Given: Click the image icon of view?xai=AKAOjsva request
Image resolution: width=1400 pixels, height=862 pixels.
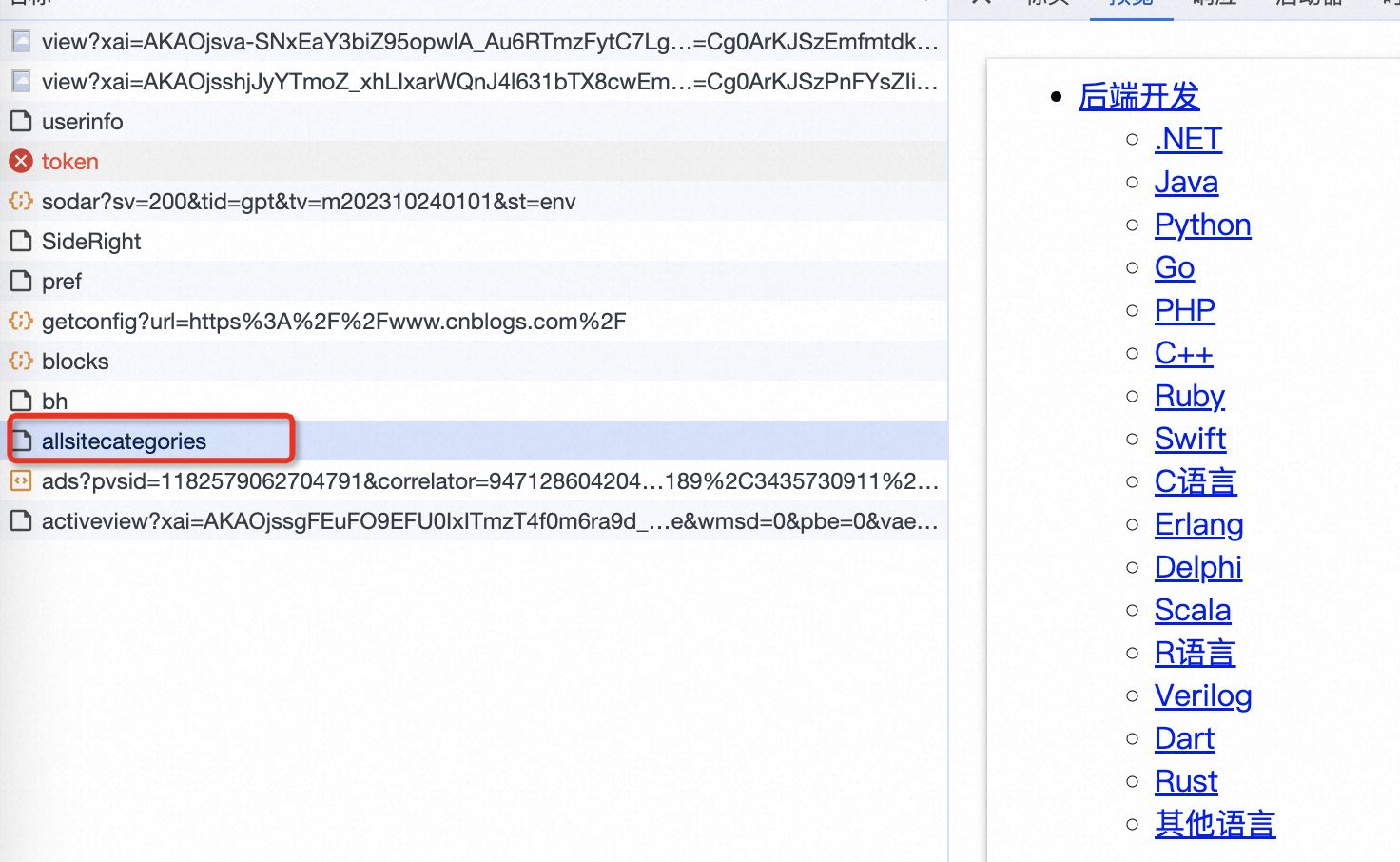Looking at the screenshot, I should click(x=21, y=42).
